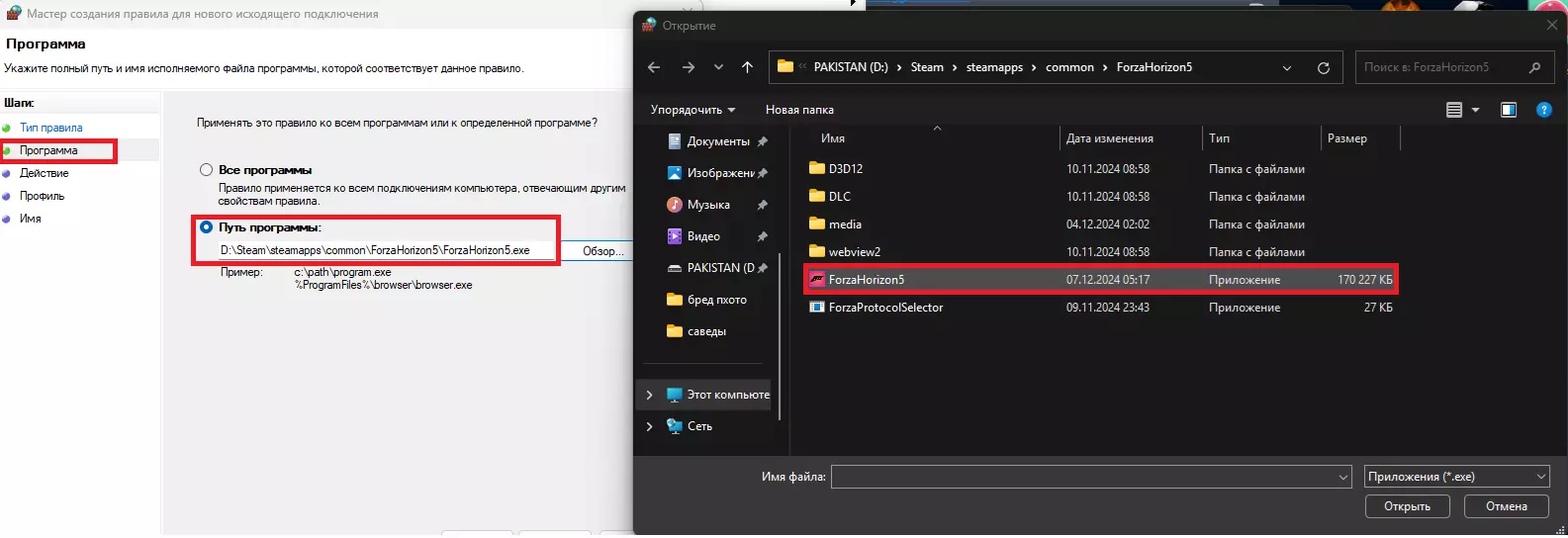The image size is (1568, 538).
Task: Select Все программы radio button
Action: point(207,170)
